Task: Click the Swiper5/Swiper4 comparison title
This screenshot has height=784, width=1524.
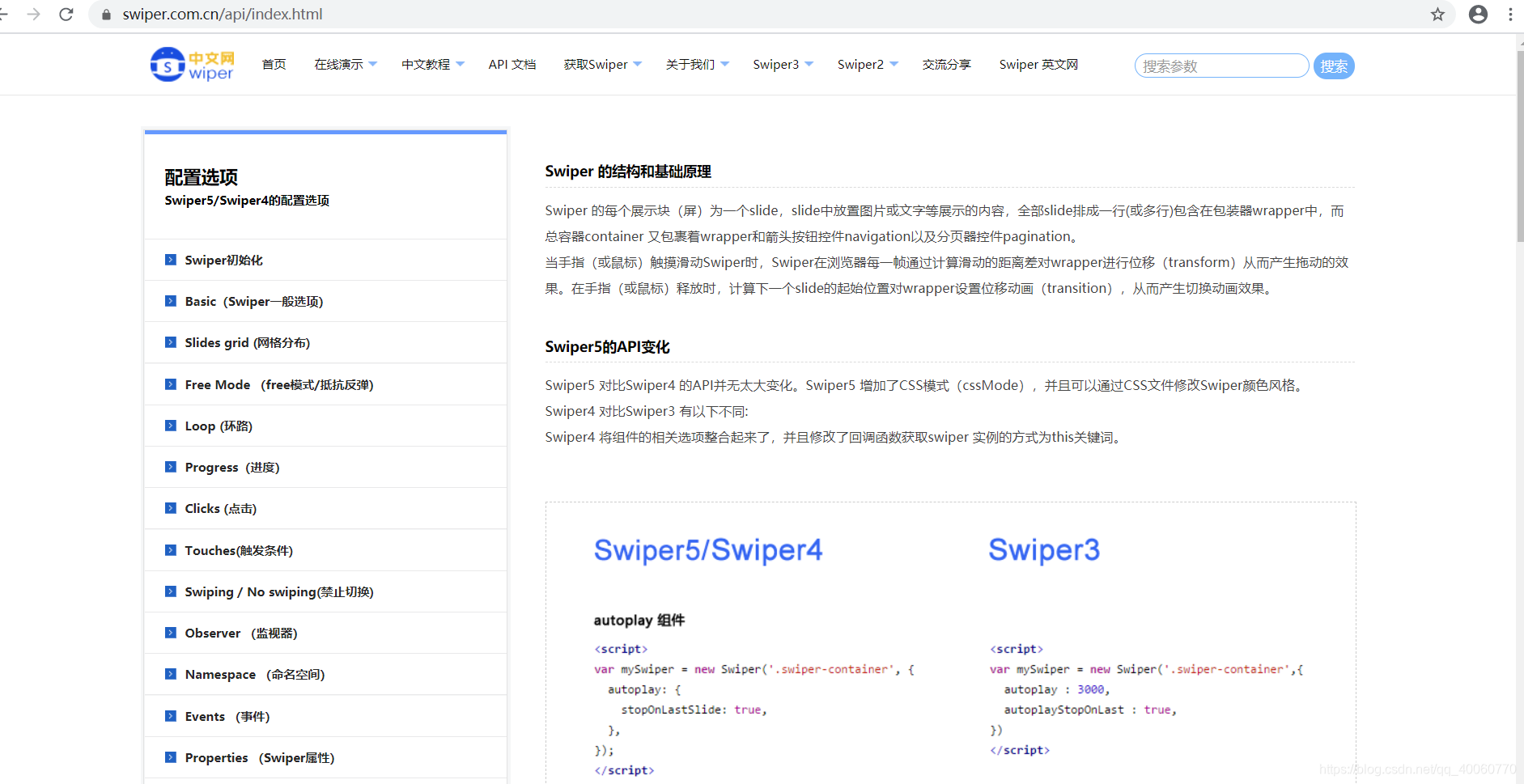Action: (708, 550)
